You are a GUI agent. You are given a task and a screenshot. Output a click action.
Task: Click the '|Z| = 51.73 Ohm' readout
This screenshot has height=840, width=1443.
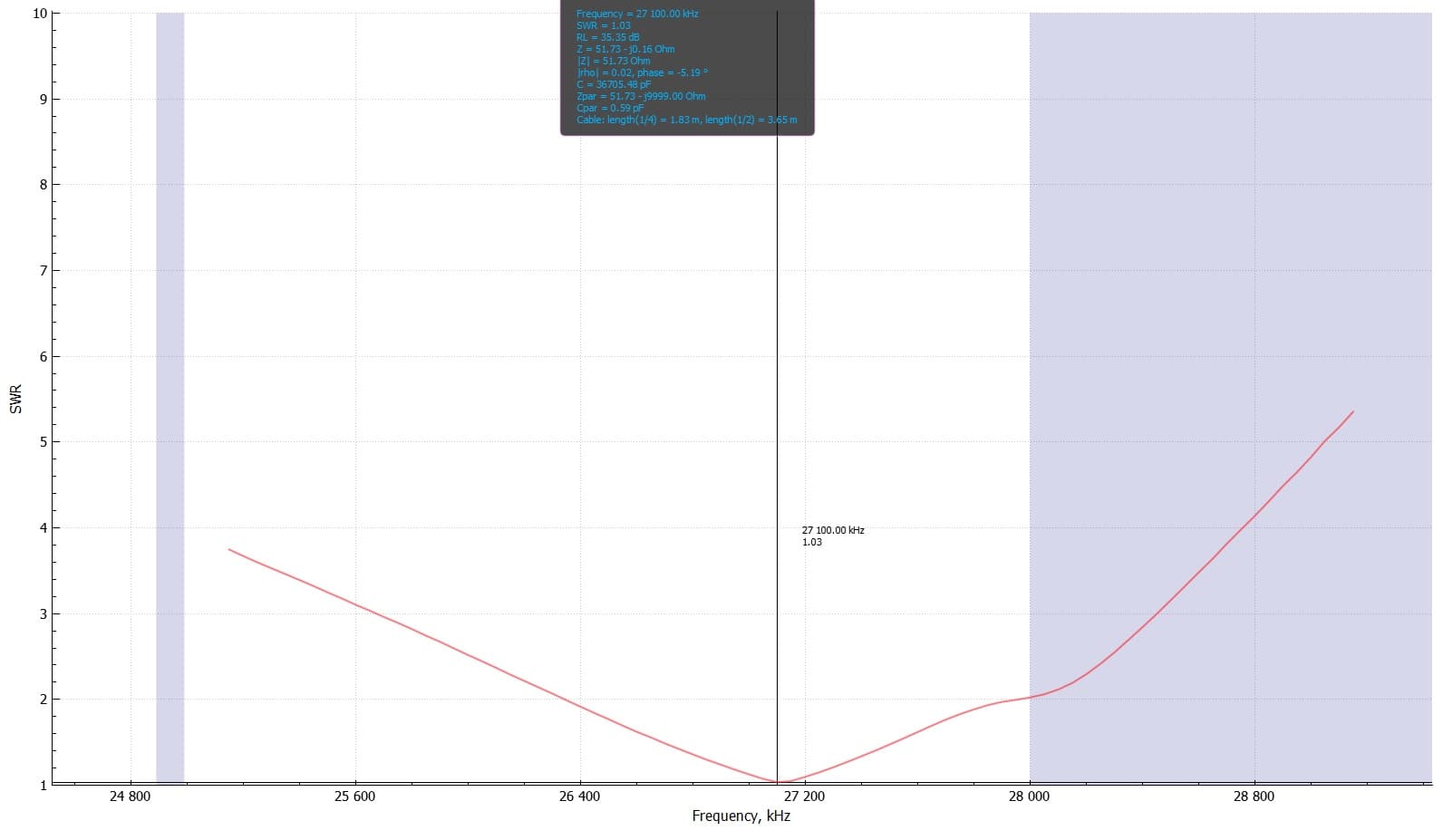coord(614,61)
